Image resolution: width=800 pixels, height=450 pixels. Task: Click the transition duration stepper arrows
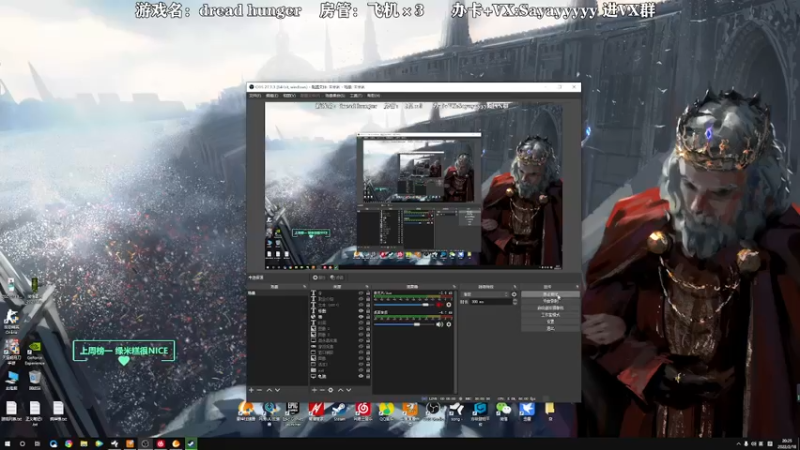(x=515, y=302)
